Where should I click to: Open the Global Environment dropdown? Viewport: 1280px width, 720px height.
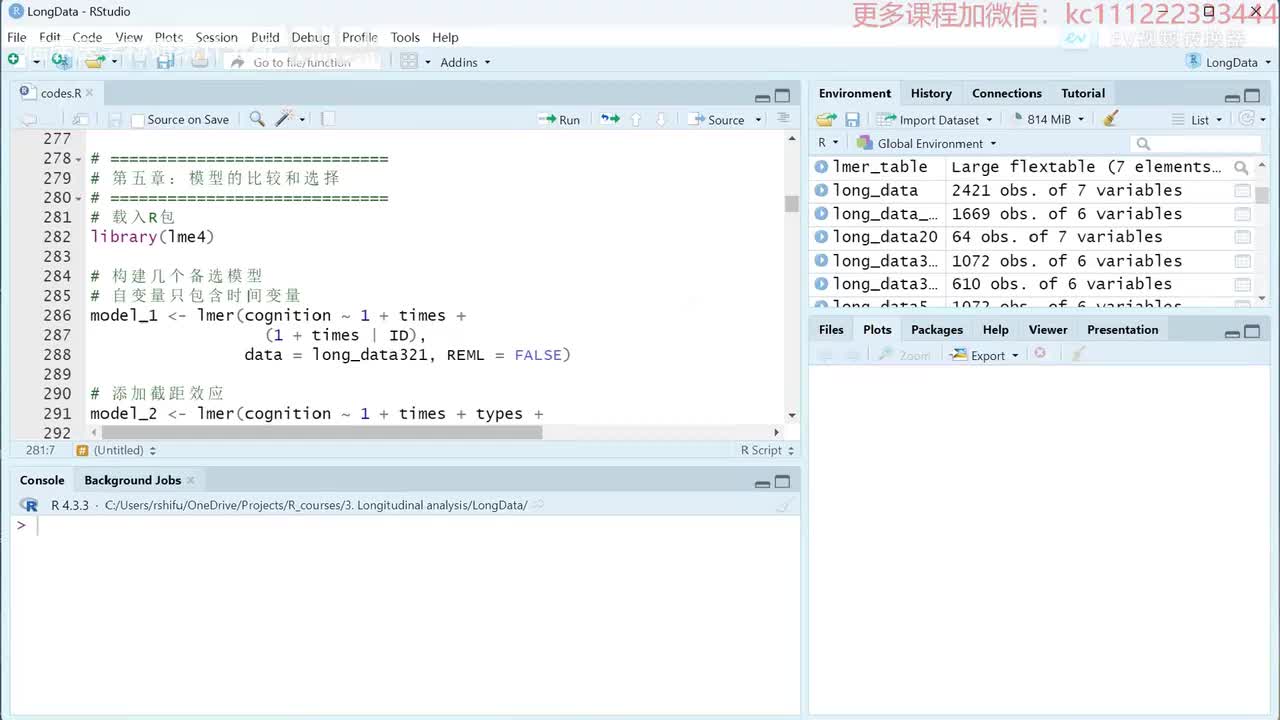click(926, 143)
